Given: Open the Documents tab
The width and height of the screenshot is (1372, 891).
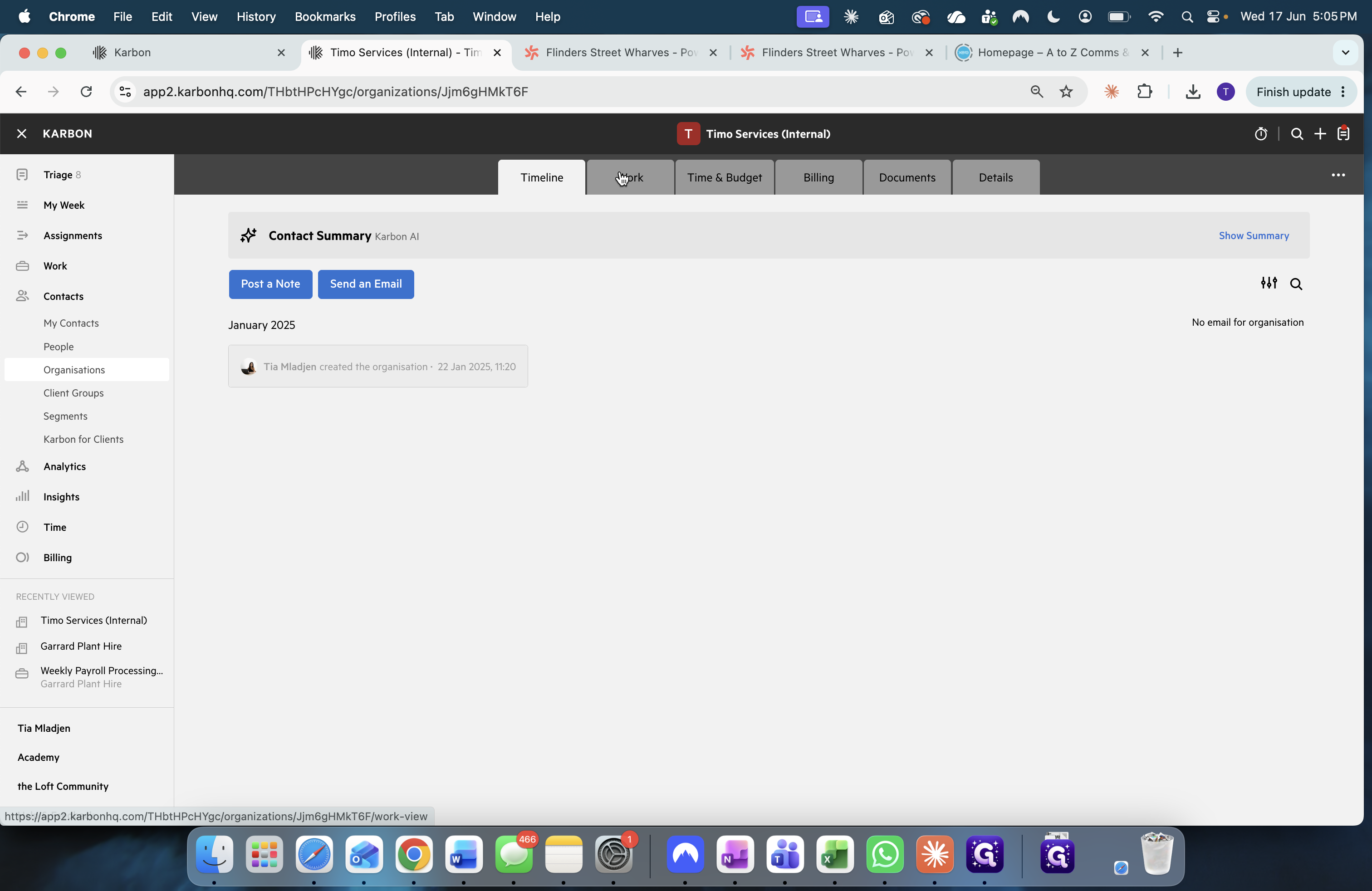Looking at the screenshot, I should coord(907,177).
